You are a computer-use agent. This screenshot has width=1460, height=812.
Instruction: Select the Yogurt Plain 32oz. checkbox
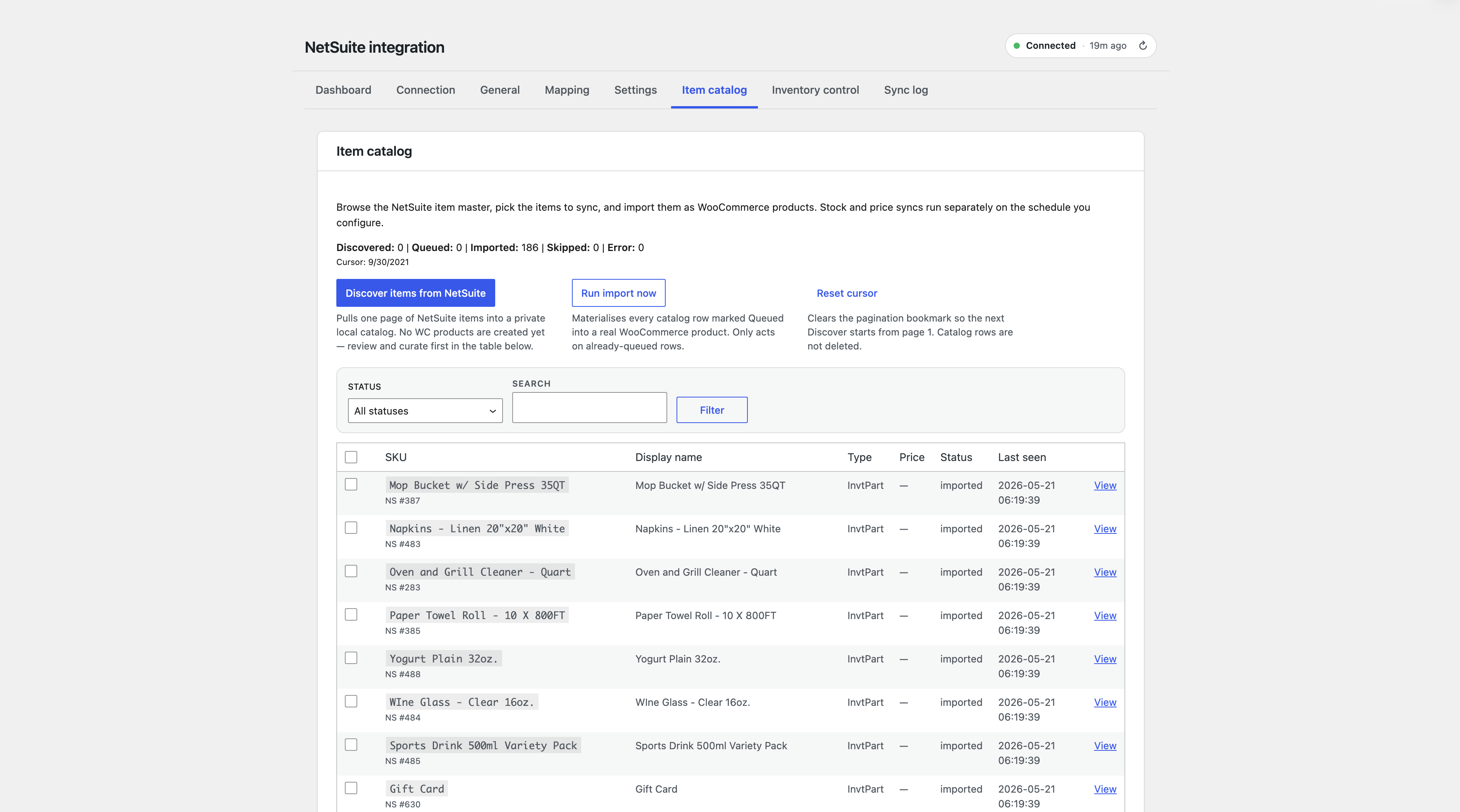tap(351, 658)
